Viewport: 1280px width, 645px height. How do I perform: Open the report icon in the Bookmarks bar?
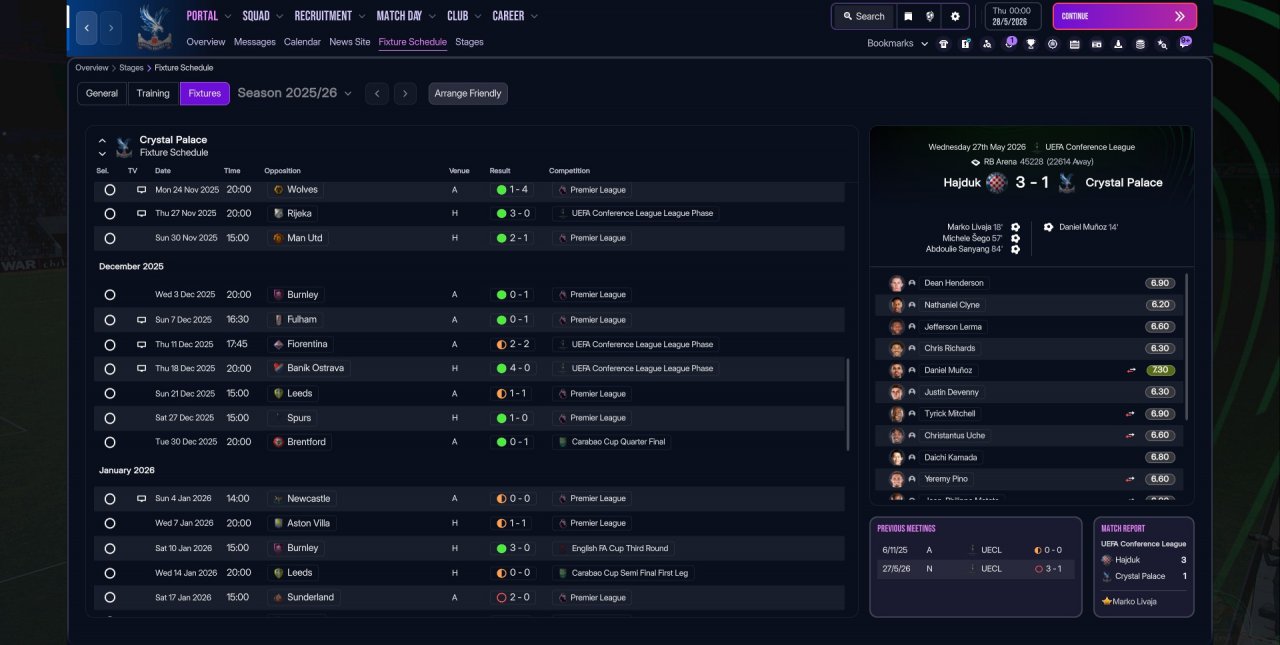click(965, 44)
